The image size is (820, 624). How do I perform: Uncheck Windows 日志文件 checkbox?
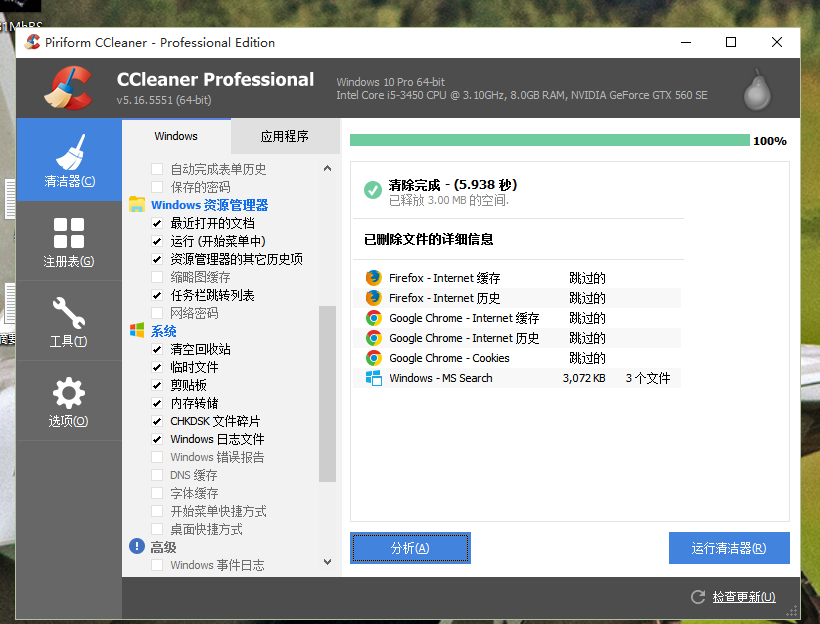(x=157, y=439)
